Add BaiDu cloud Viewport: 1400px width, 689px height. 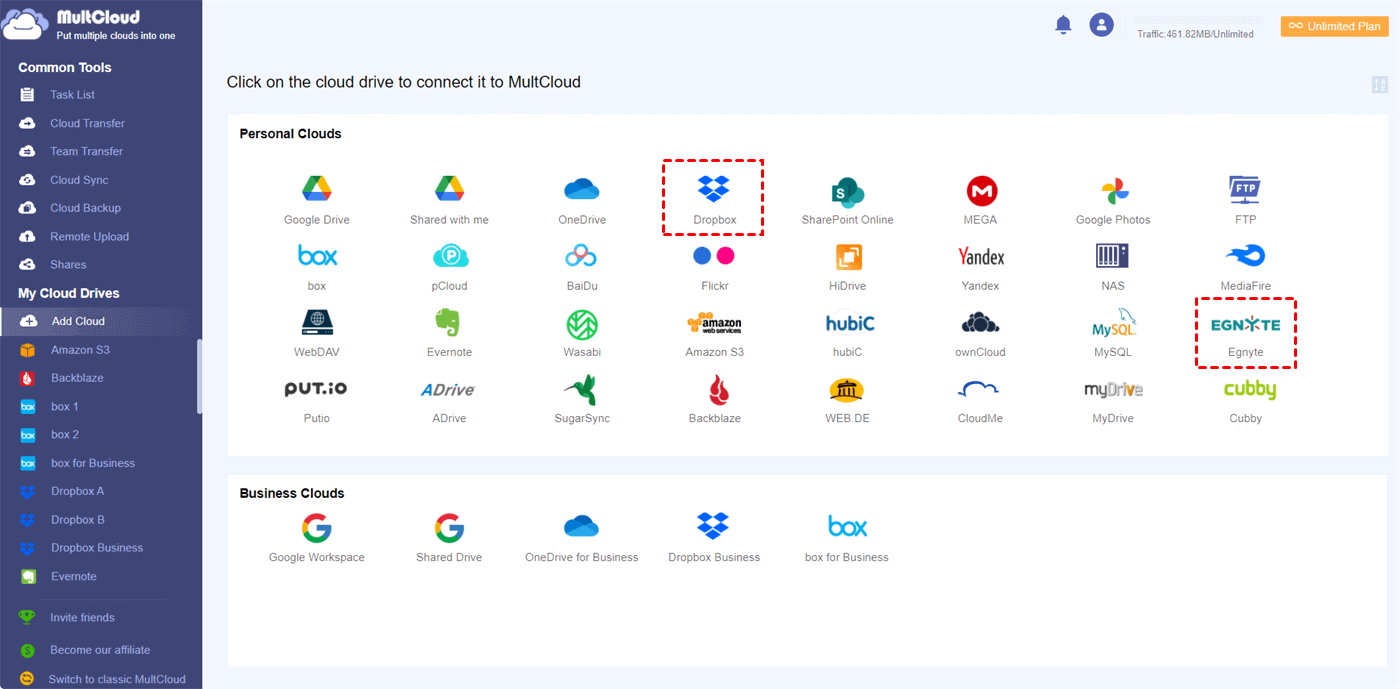[x=582, y=267]
